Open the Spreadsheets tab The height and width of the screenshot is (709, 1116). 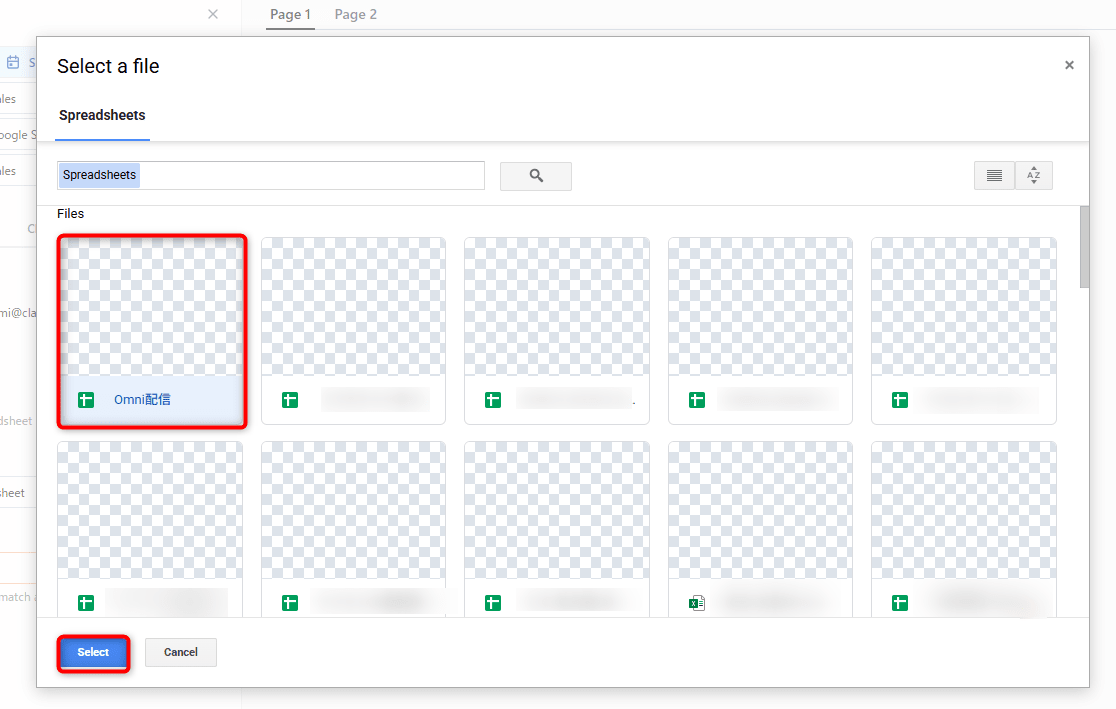coord(102,115)
